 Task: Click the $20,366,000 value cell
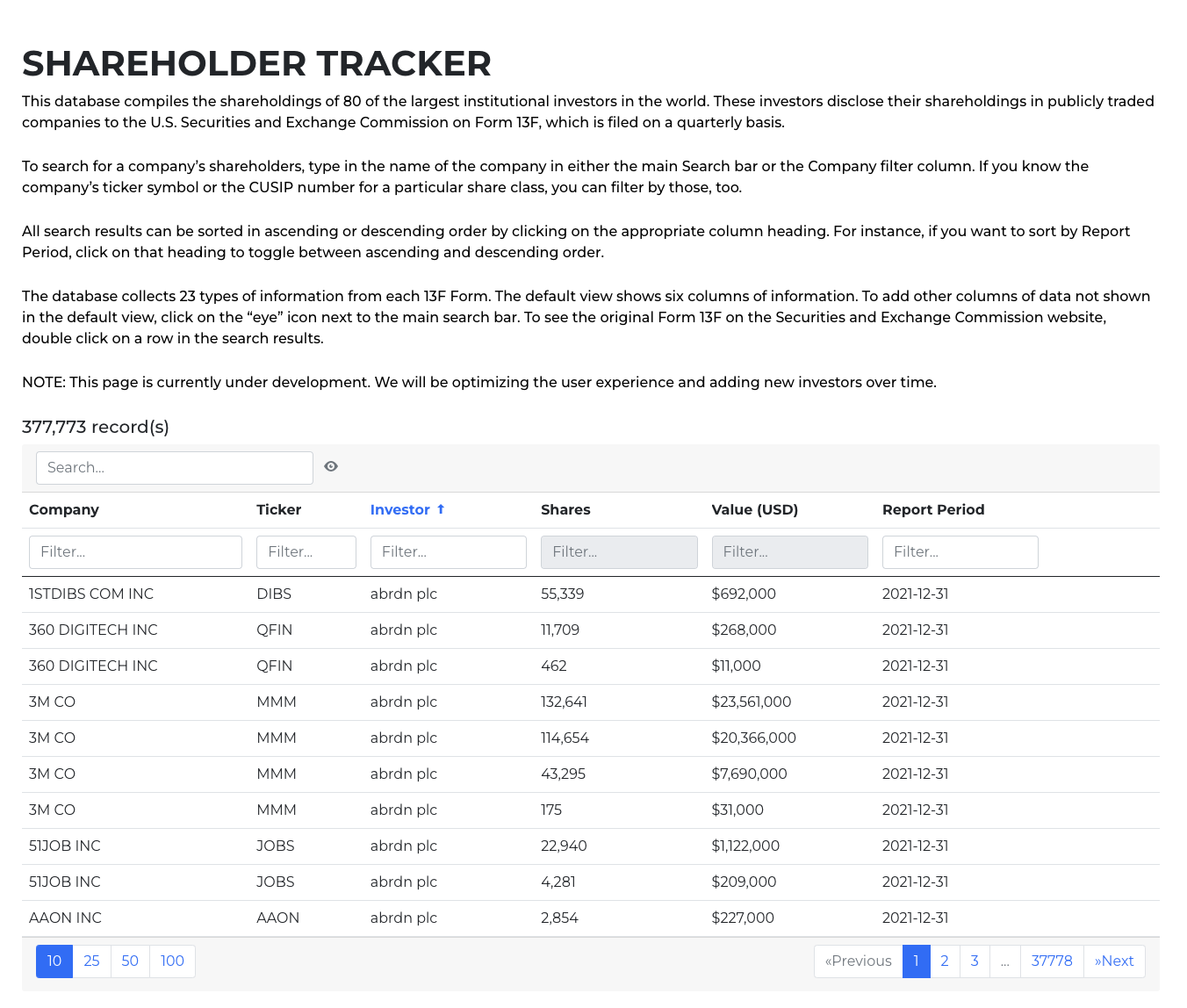(x=754, y=738)
